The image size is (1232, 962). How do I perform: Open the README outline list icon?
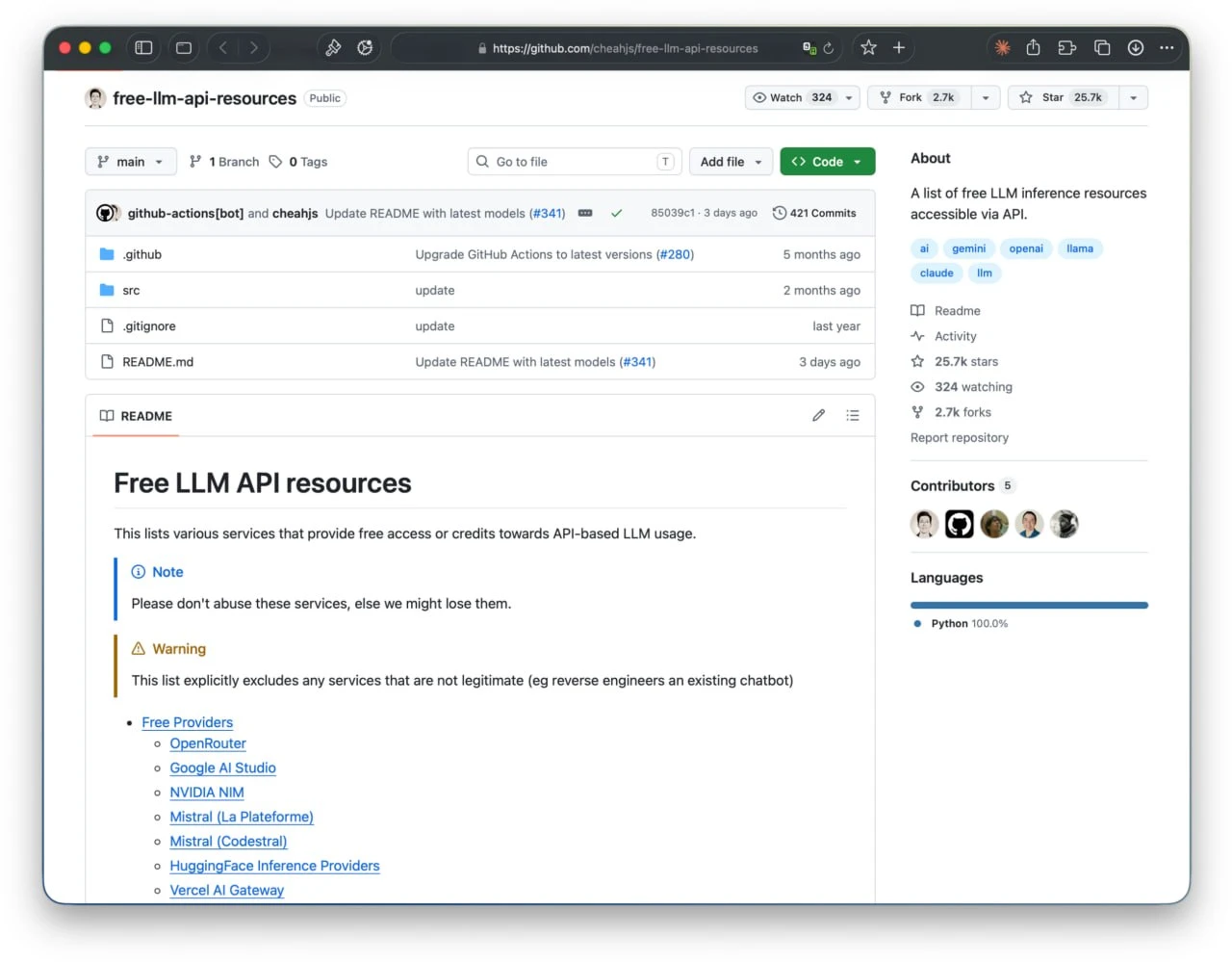[853, 415]
